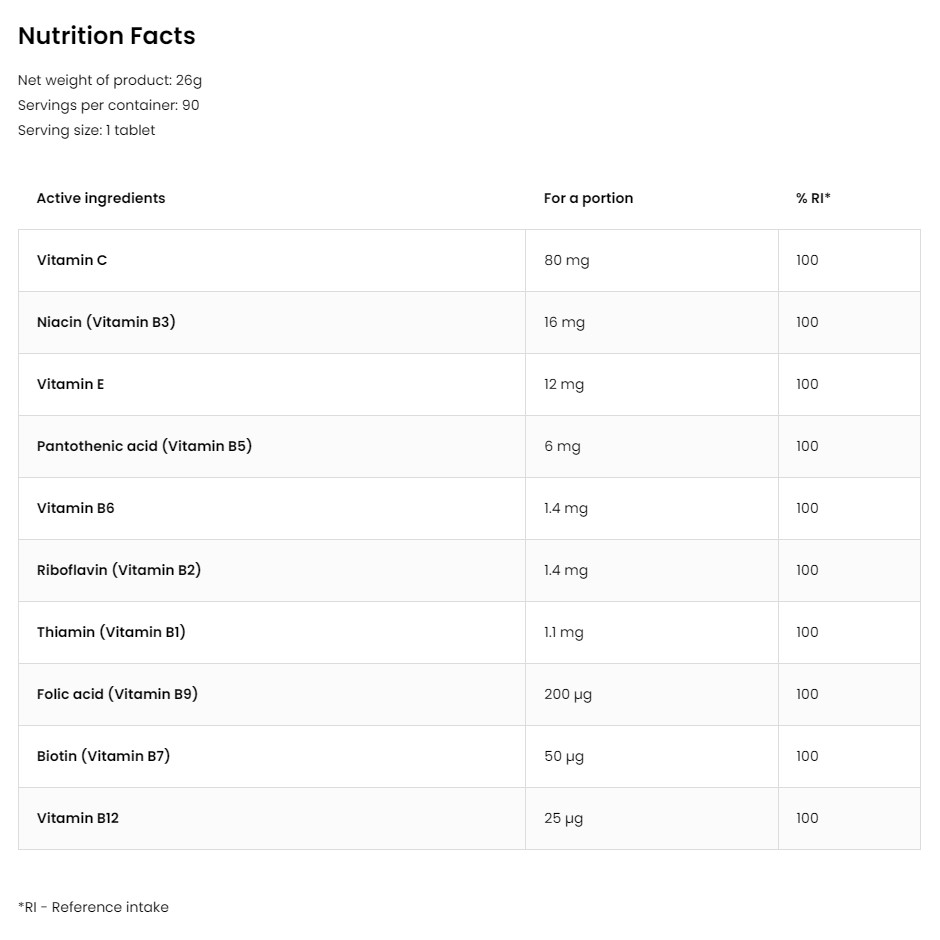This screenshot has height=940, width=940.
Task: Click the Serving size 1 tablet text
Action: pos(86,130)
